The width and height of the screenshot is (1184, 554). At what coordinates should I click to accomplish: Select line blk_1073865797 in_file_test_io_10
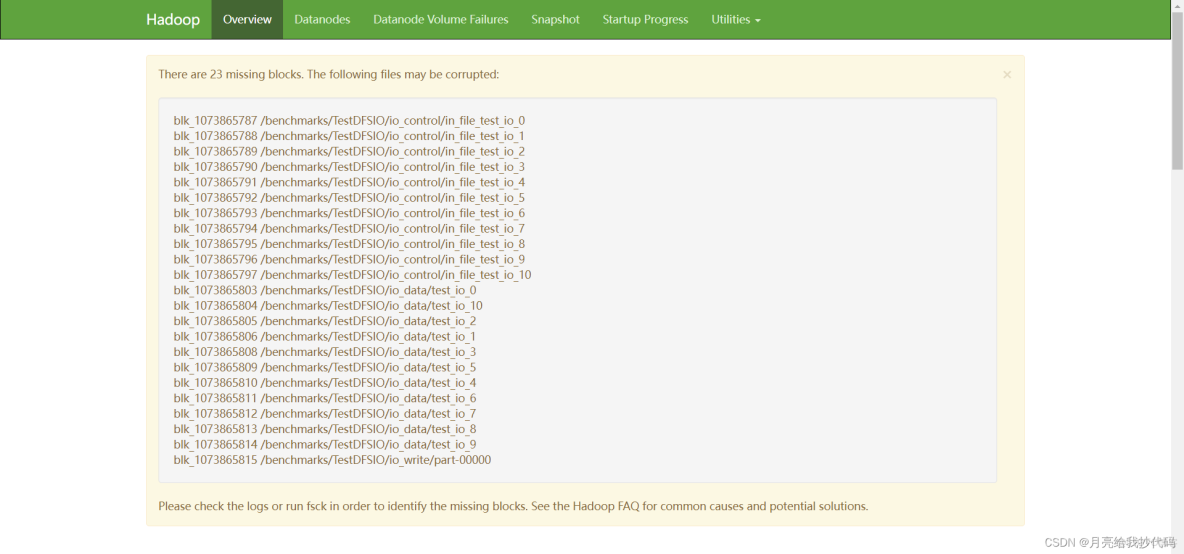(x=353, y=275)
